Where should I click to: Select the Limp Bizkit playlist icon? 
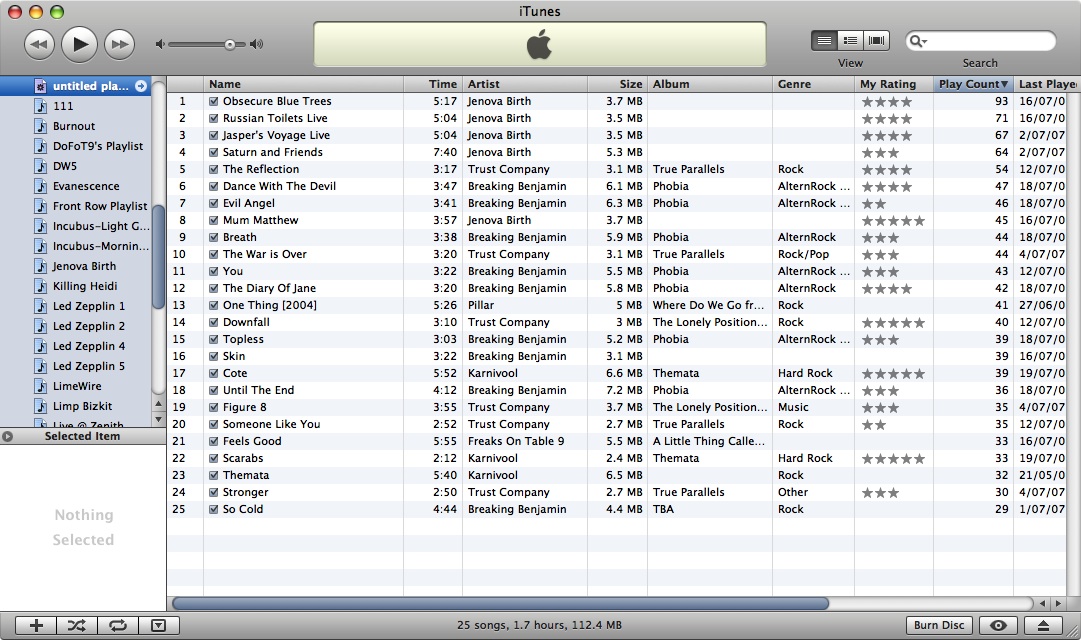coord(41,406)
